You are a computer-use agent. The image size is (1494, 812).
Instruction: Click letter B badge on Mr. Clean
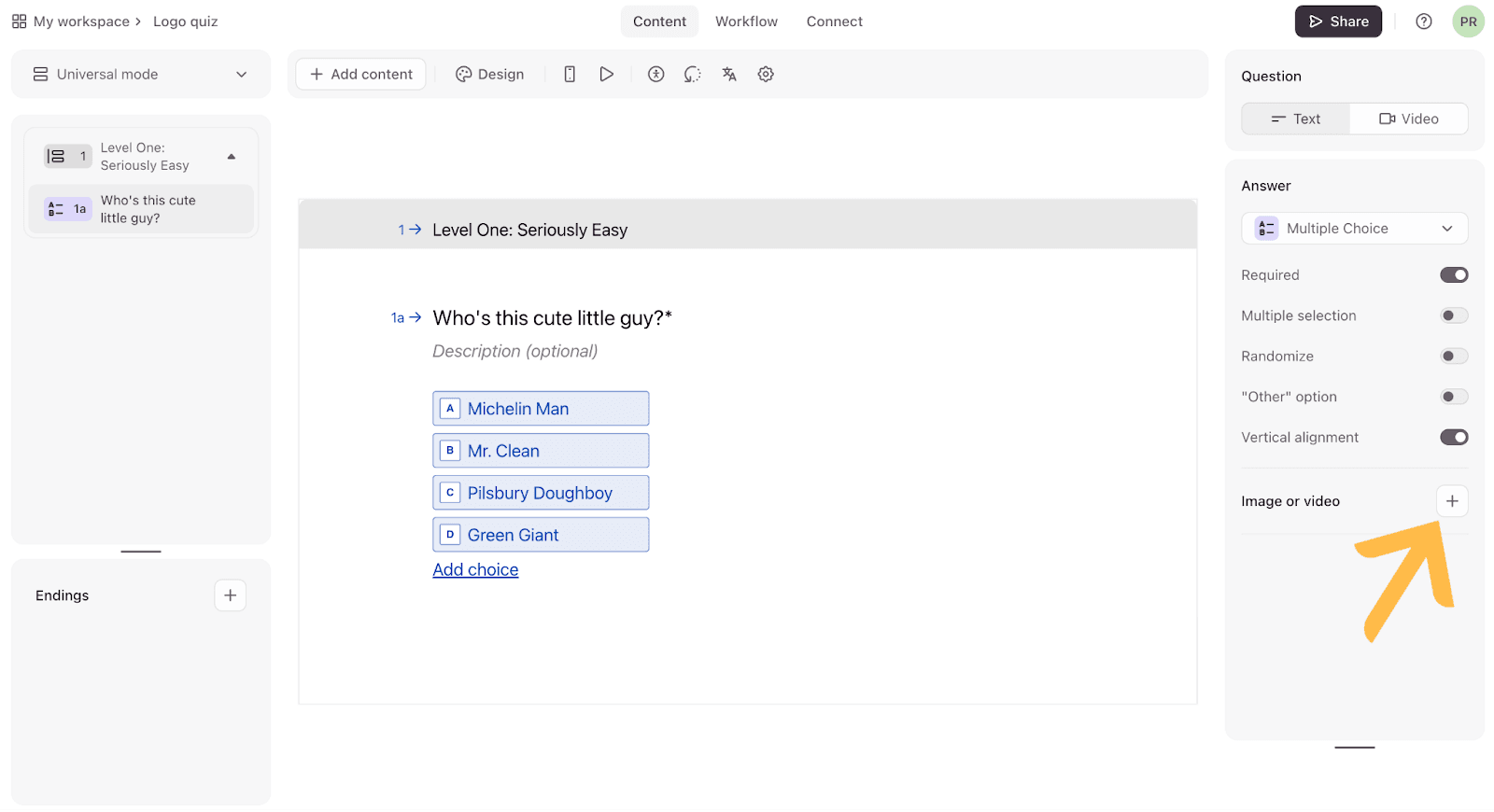point(450,451)
